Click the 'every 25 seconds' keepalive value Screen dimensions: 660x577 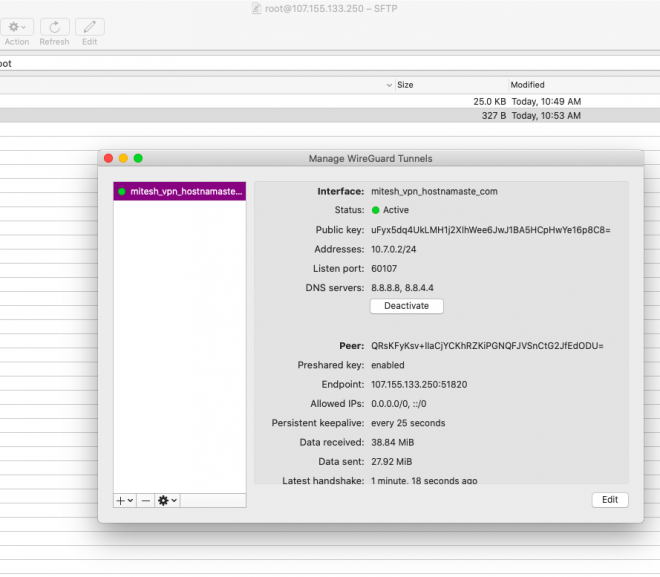[x=408, y=423]
